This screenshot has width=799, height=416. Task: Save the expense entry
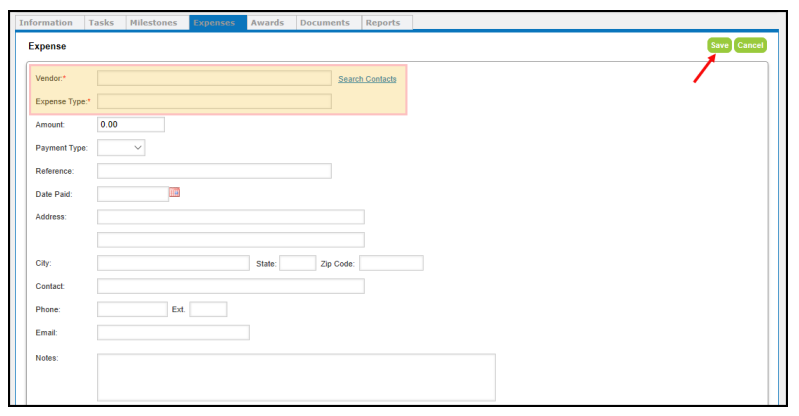click(x=719, y=45)
